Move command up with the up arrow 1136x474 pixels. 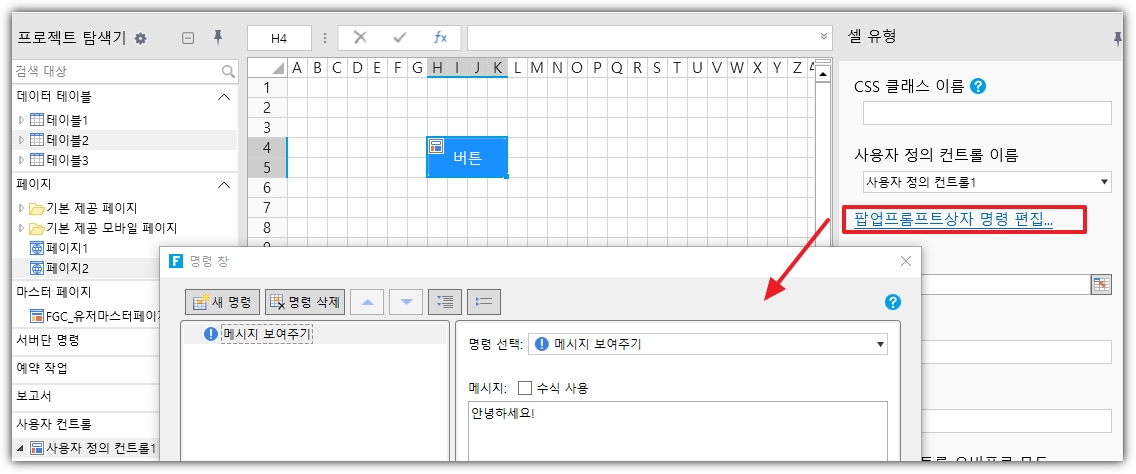(367, 301)
